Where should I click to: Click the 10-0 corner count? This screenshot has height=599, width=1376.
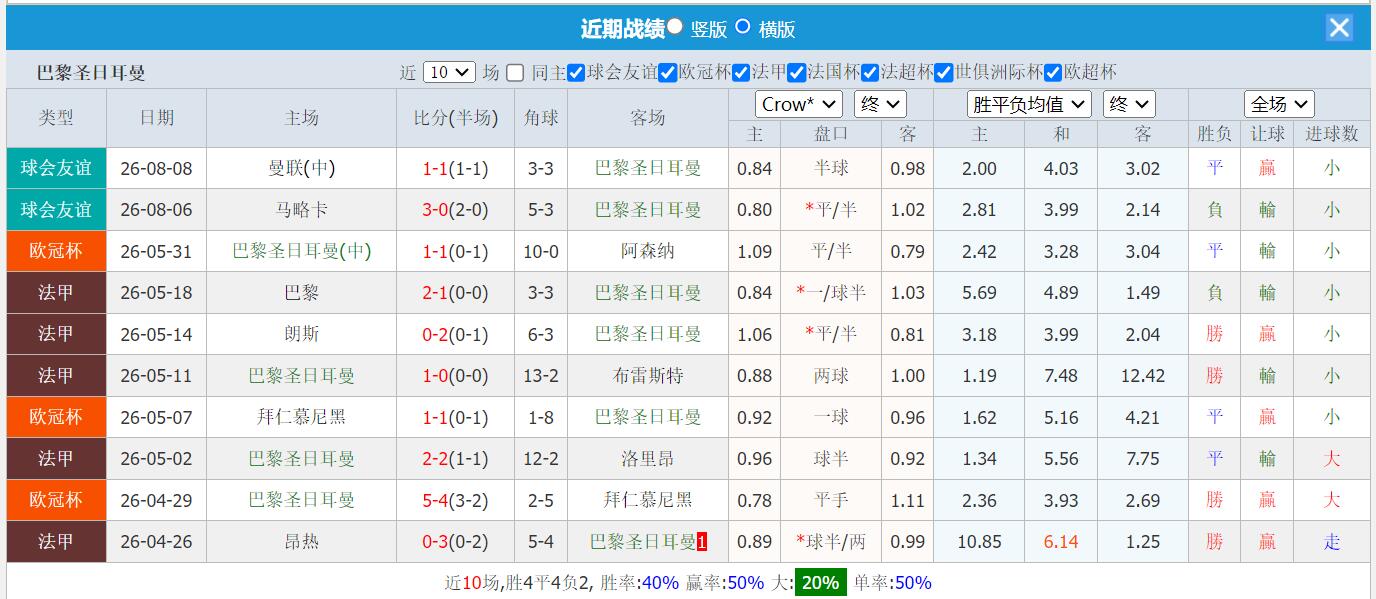pyautogui.click(x=541, y=251)
